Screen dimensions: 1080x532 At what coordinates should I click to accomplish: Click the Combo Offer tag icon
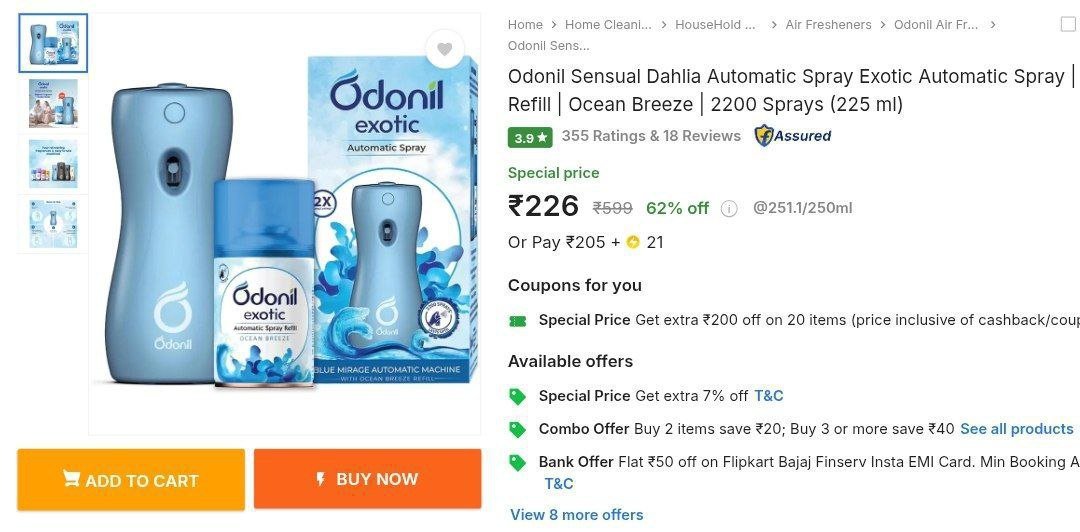click(517, 429)
